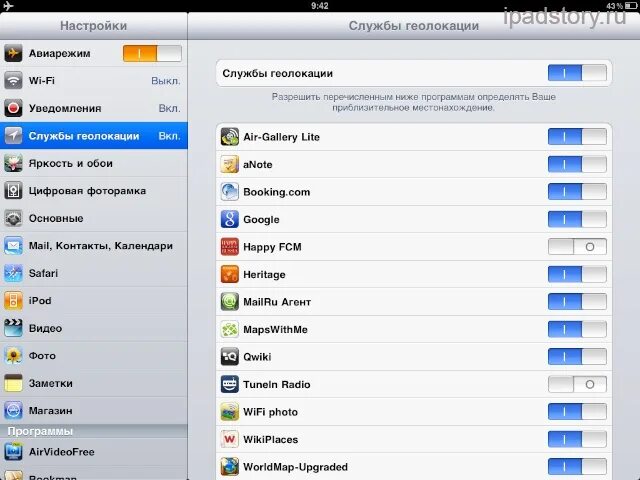Toggle WikiPlaces location switch

[x=577, y=439]
